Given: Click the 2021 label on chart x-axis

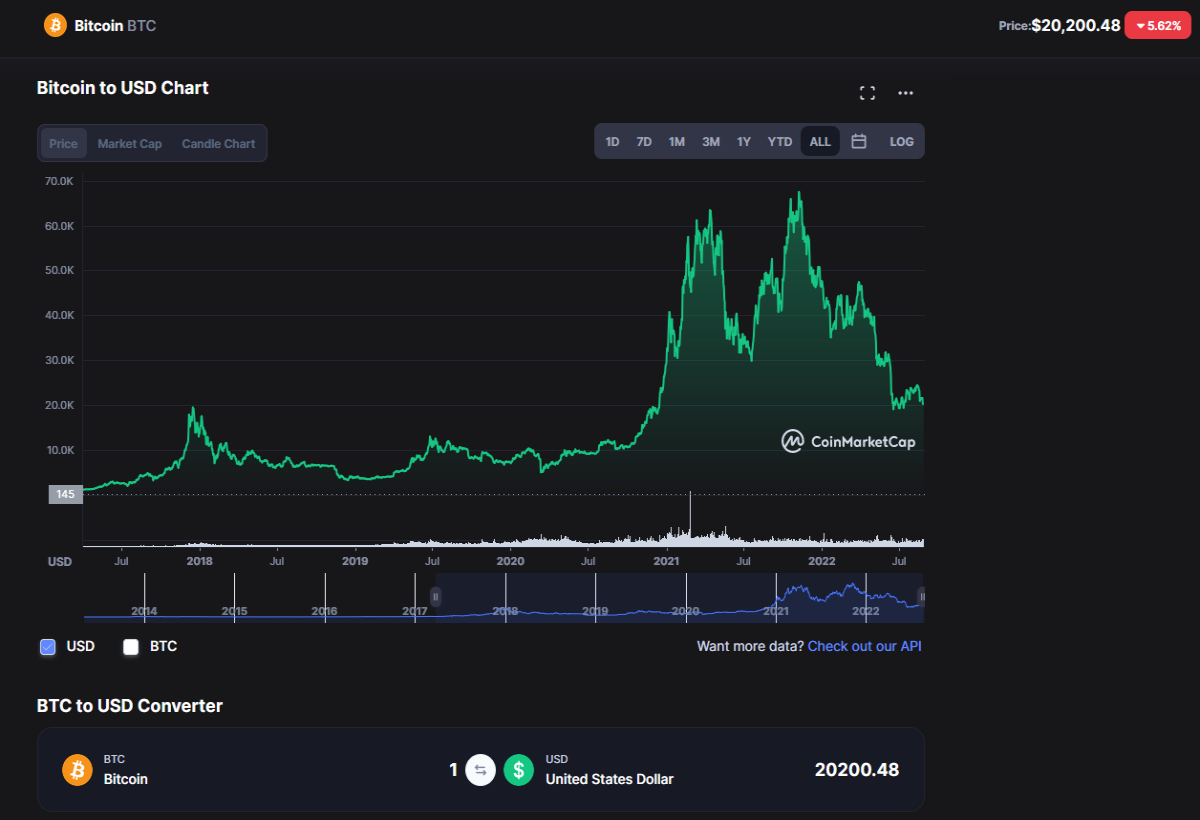Looking at the screenshot, I should [x=667, y=561].
